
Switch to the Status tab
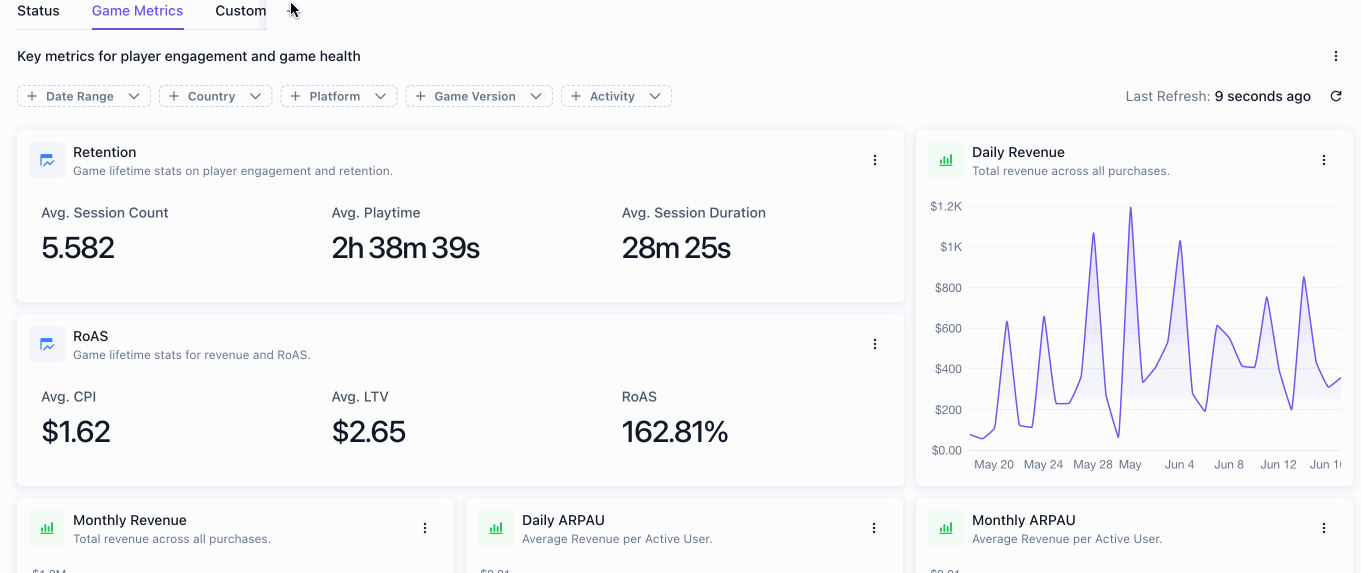38,11
